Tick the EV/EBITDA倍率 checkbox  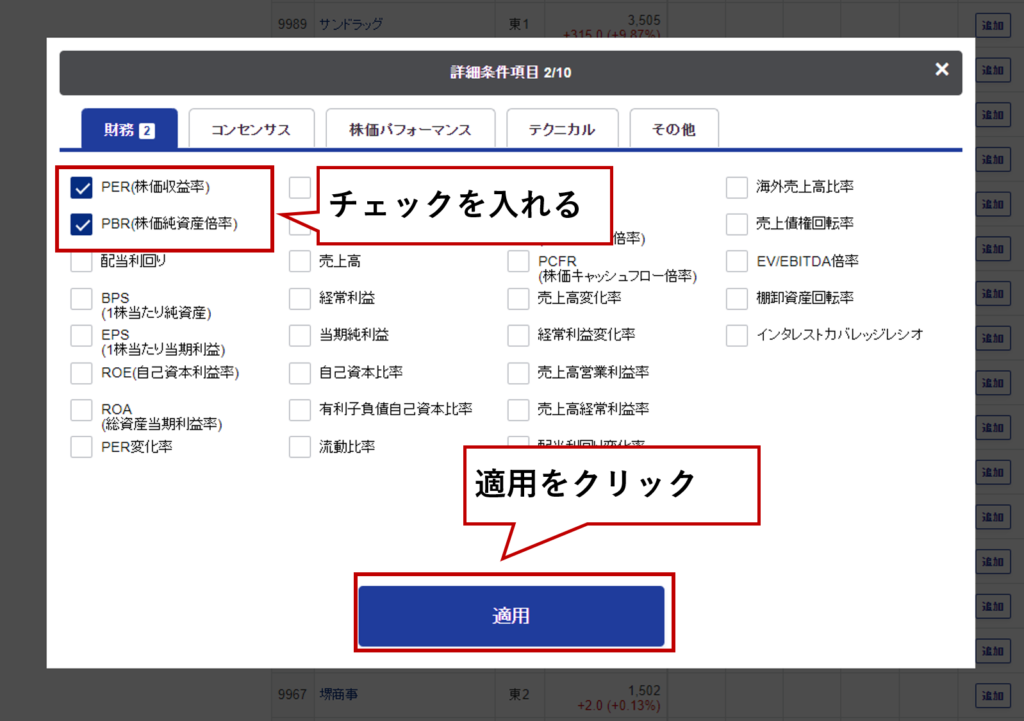737,262
